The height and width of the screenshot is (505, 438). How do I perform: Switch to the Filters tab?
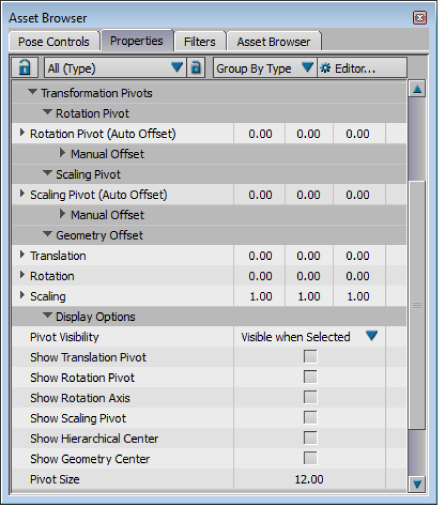(x=200, y=42)
